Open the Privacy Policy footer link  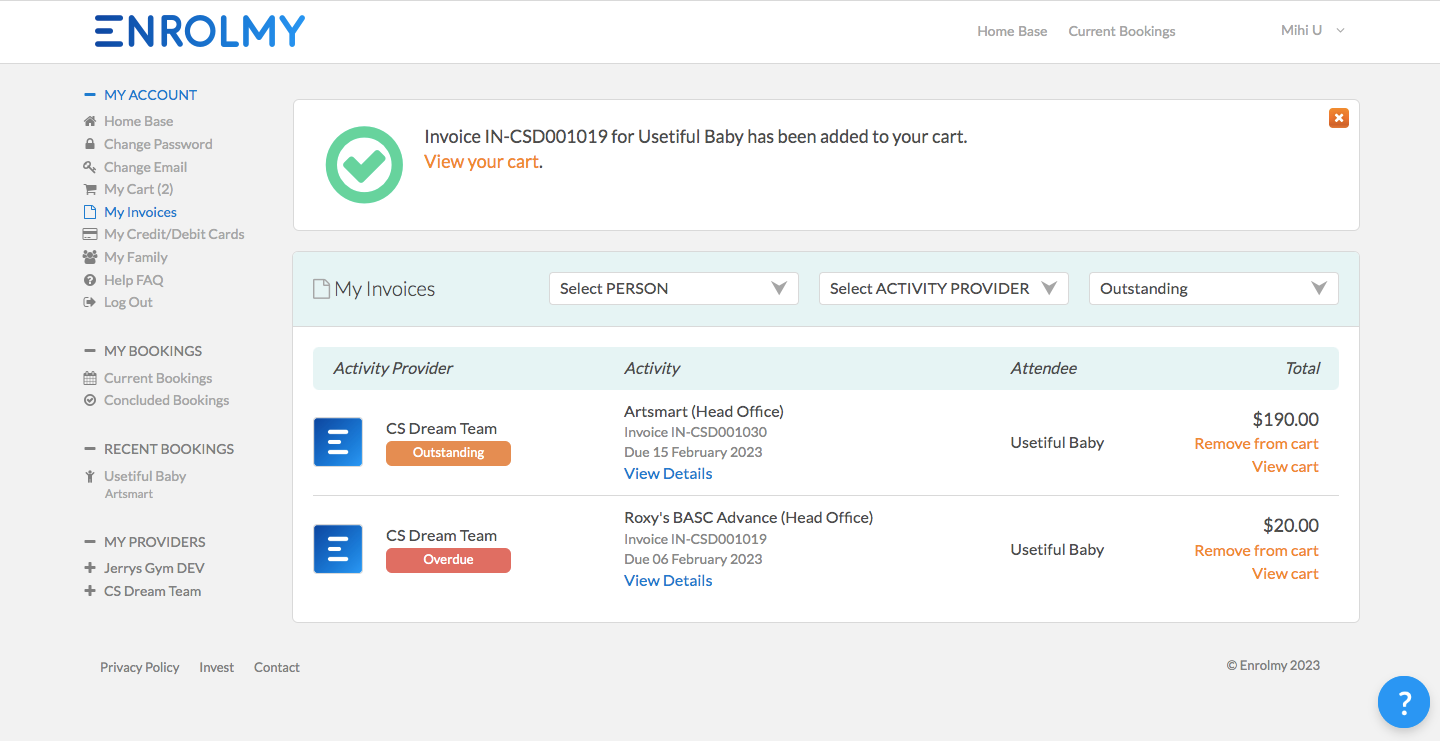pos(140,667)
